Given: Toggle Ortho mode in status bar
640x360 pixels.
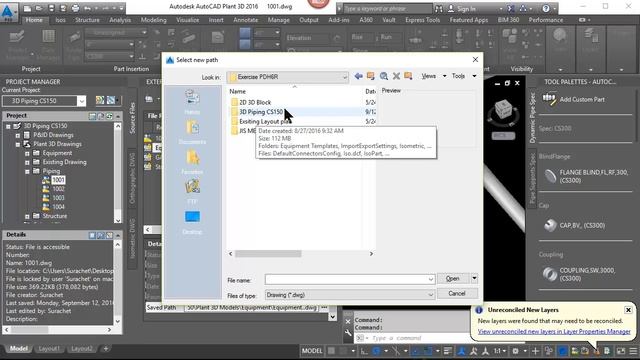Looking at the screenshot, I should click(364, 351).
